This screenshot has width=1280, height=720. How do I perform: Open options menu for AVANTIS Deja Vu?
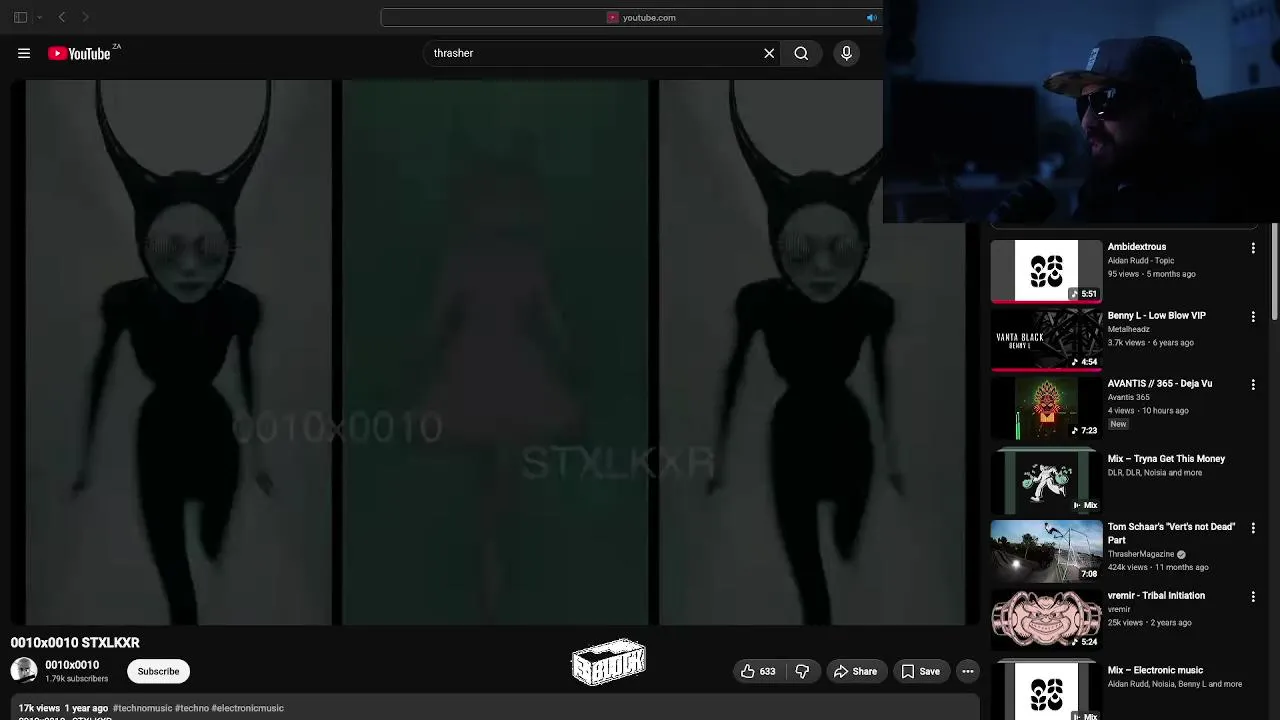point(1253,385)
